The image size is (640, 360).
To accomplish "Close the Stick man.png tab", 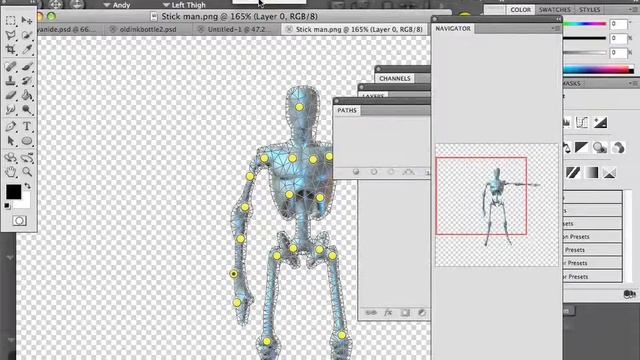I will click(289, 29).
